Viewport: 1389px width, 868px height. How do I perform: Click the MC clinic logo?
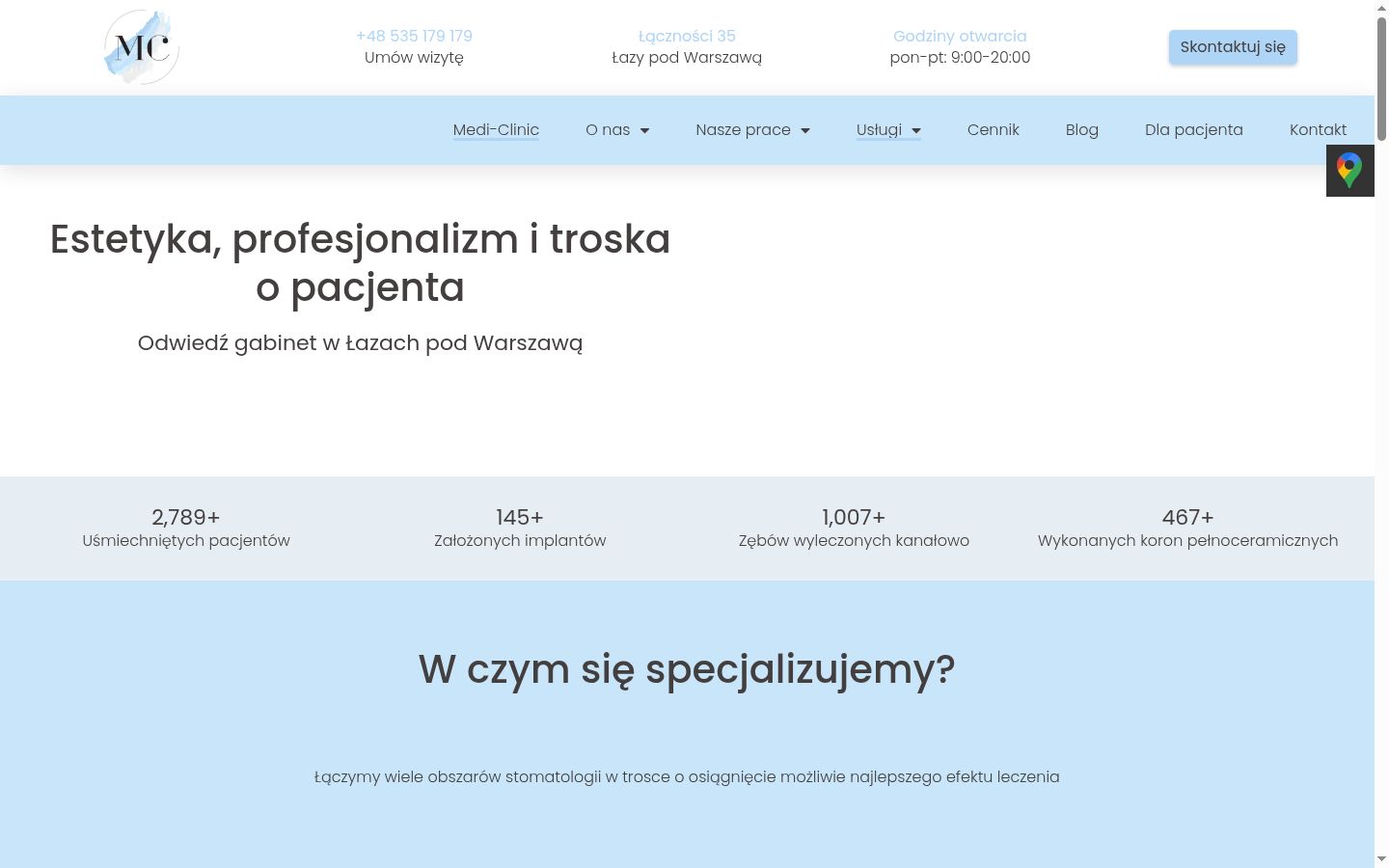(142, 47)
